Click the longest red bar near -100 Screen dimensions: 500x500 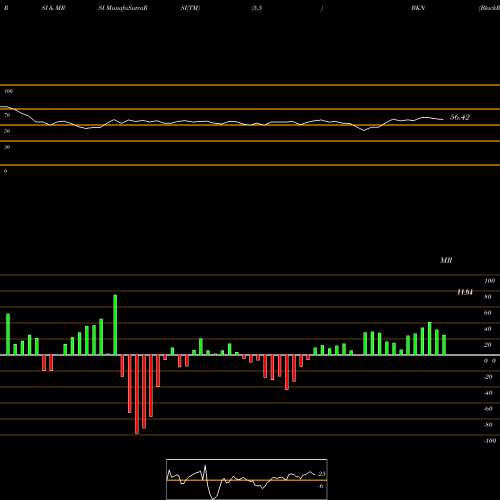point(137,394)
